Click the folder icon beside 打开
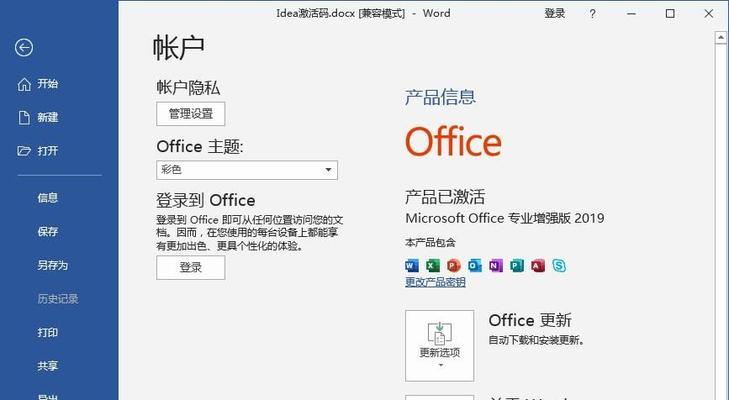Viewport: 729px width, 400px height. click(24, 151)
